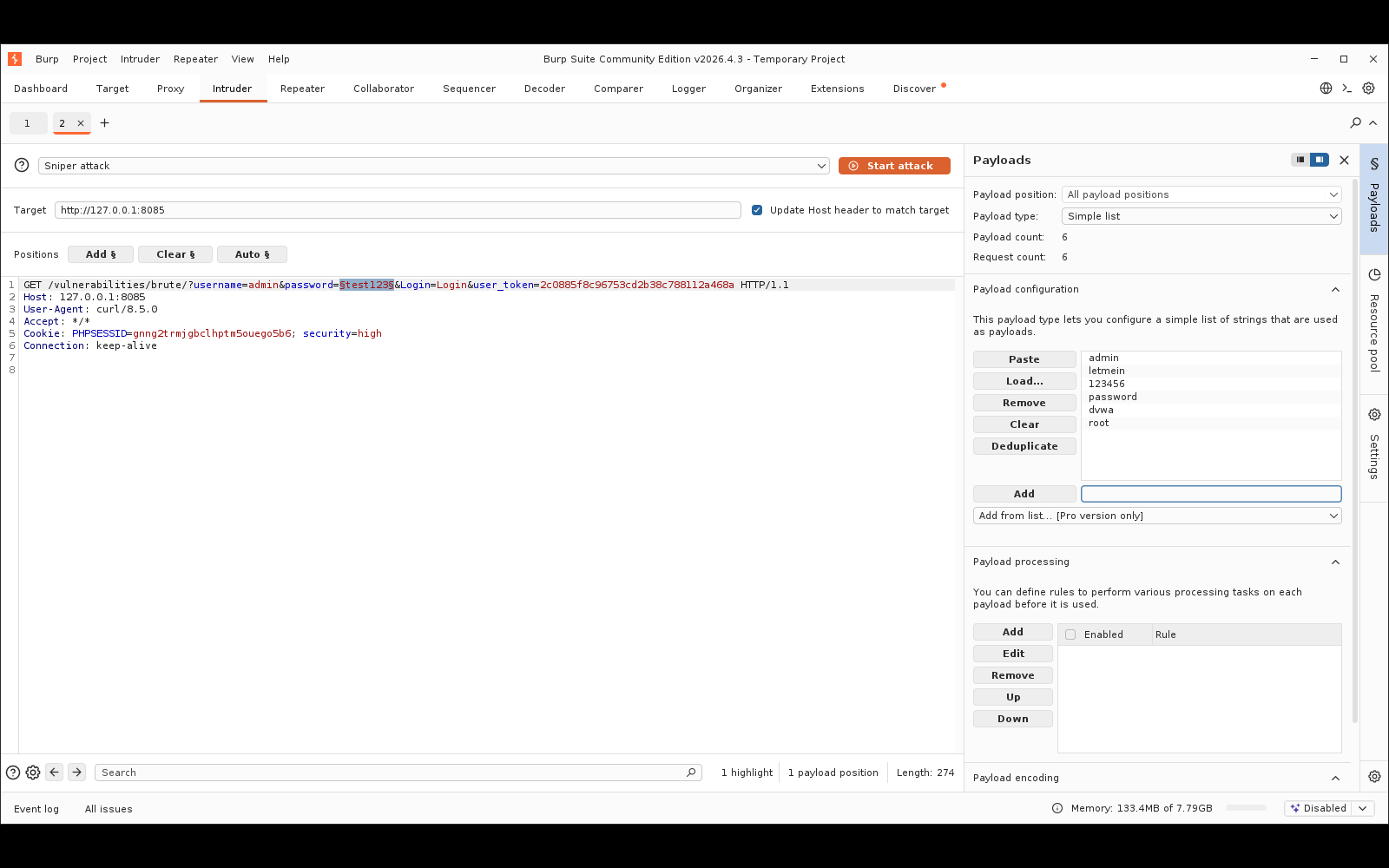Image resolution: width=1389 pixels, height=868 pixels.
Task: Open the Settings sidebar gear icon
Action: [1374, 415]
